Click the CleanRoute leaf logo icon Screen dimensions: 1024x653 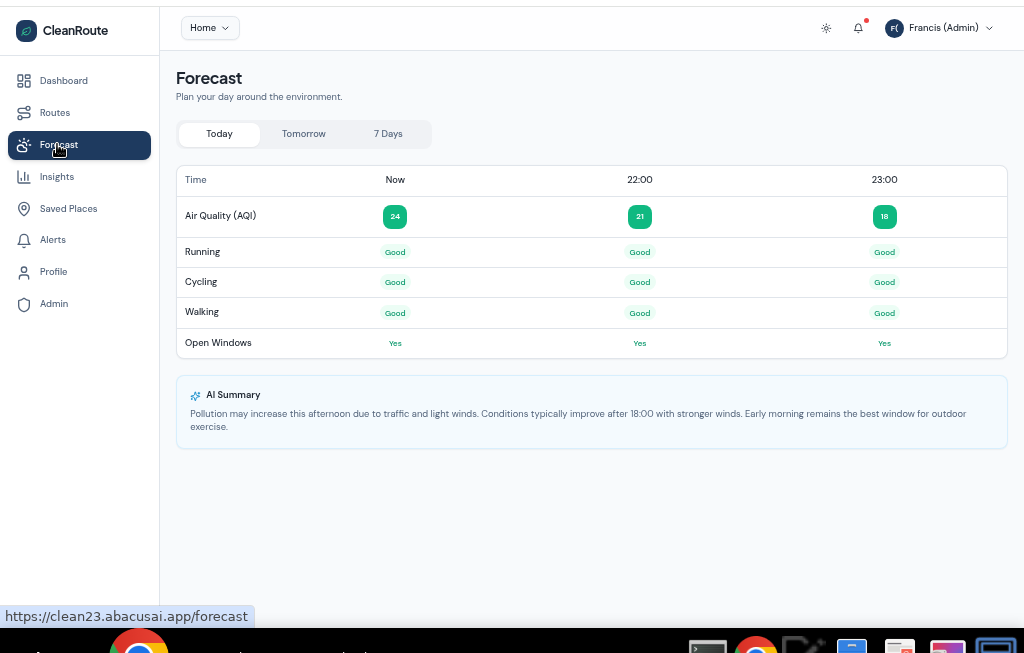click(x=26, y=31)
